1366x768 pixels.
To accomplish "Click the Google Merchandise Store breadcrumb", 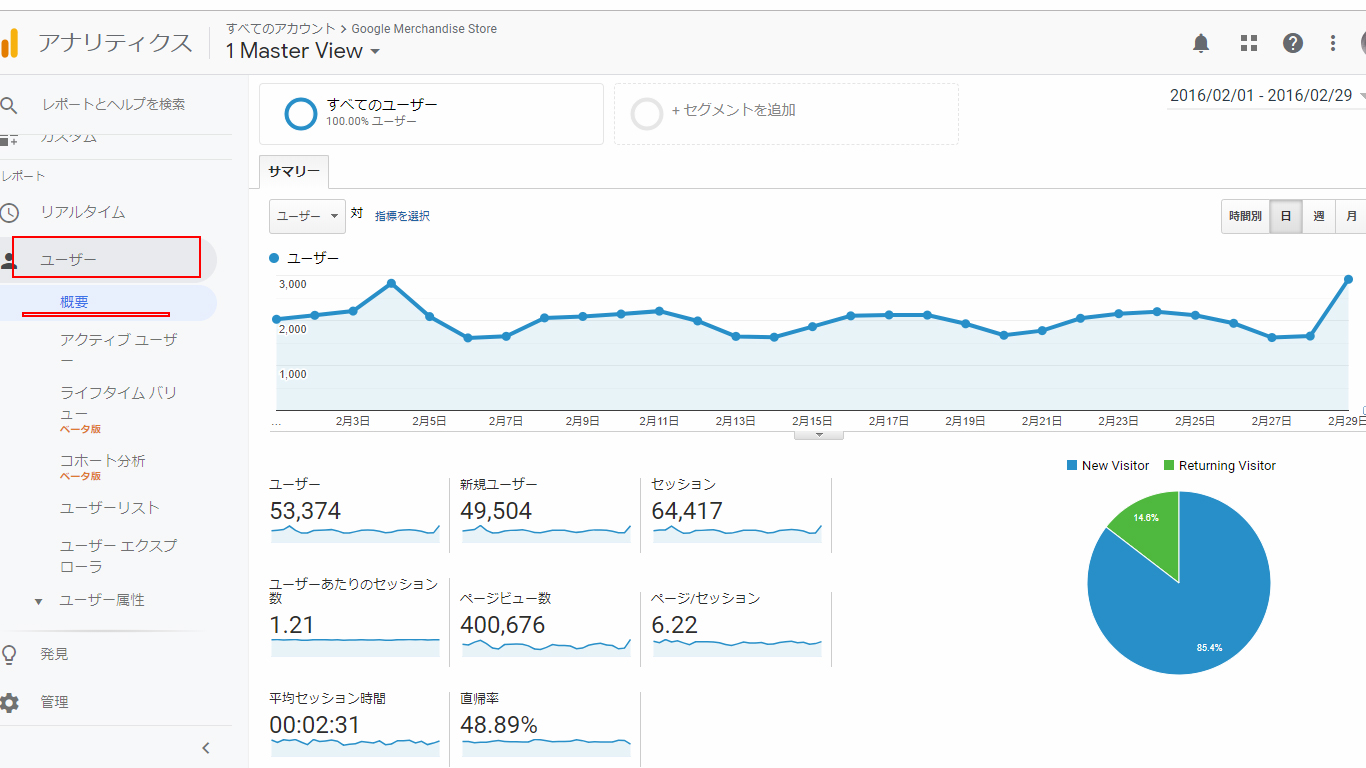I will (424, 29).
